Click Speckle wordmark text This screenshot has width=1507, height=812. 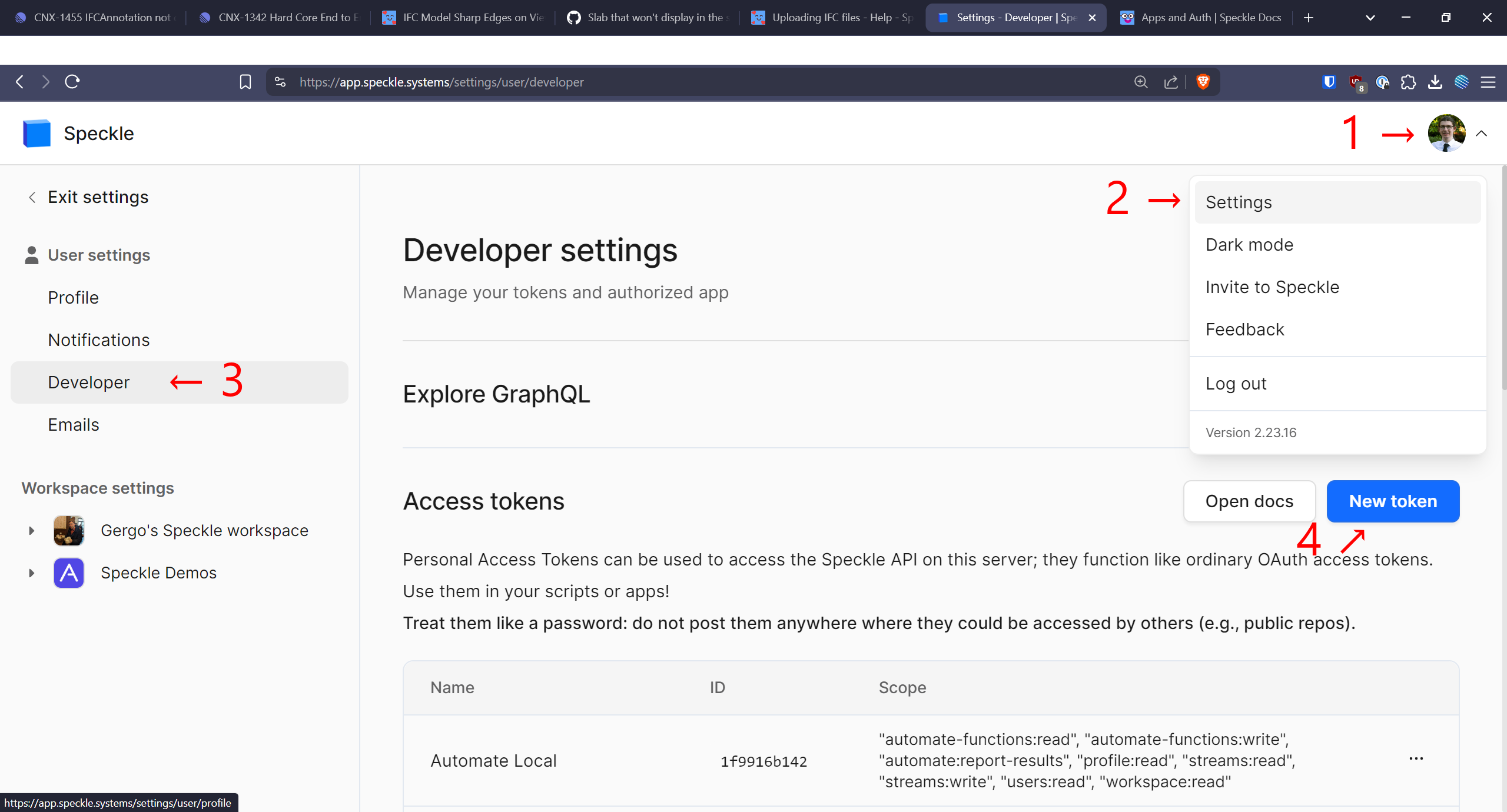coord(99,134)
